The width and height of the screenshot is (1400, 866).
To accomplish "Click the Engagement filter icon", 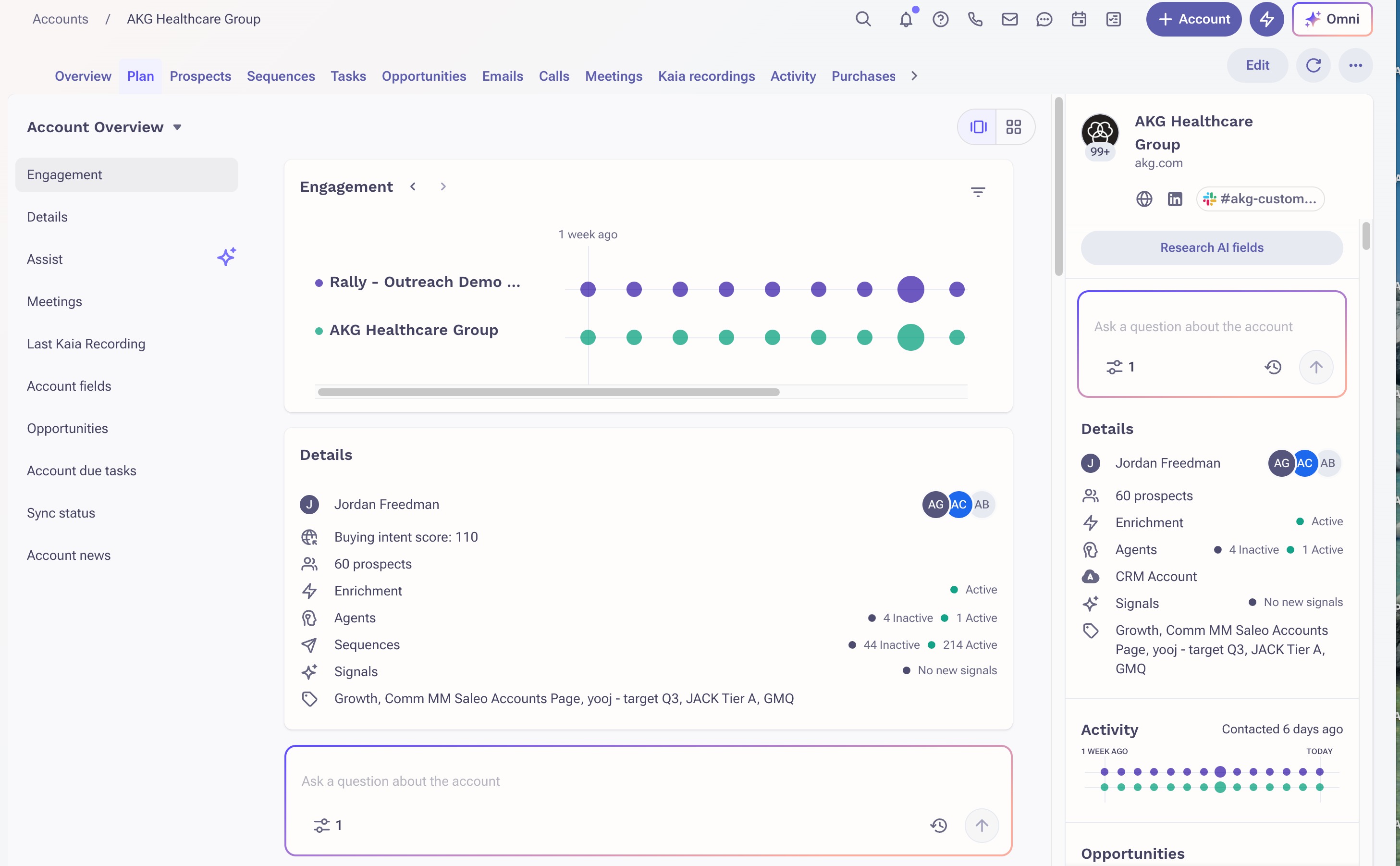I will [x=977, y=192].
